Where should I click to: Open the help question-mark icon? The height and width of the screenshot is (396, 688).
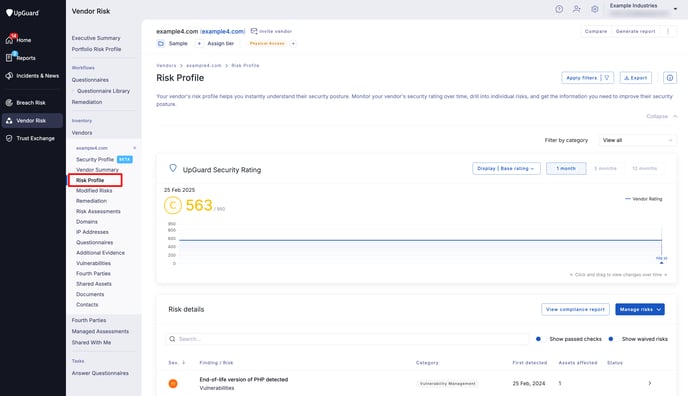coord(559,9)
